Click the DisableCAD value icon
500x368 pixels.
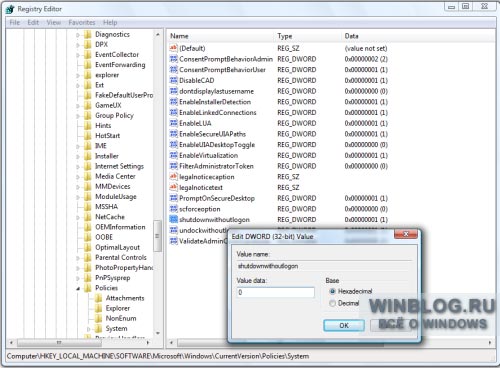pyautogui.click(x=173, y=80)
